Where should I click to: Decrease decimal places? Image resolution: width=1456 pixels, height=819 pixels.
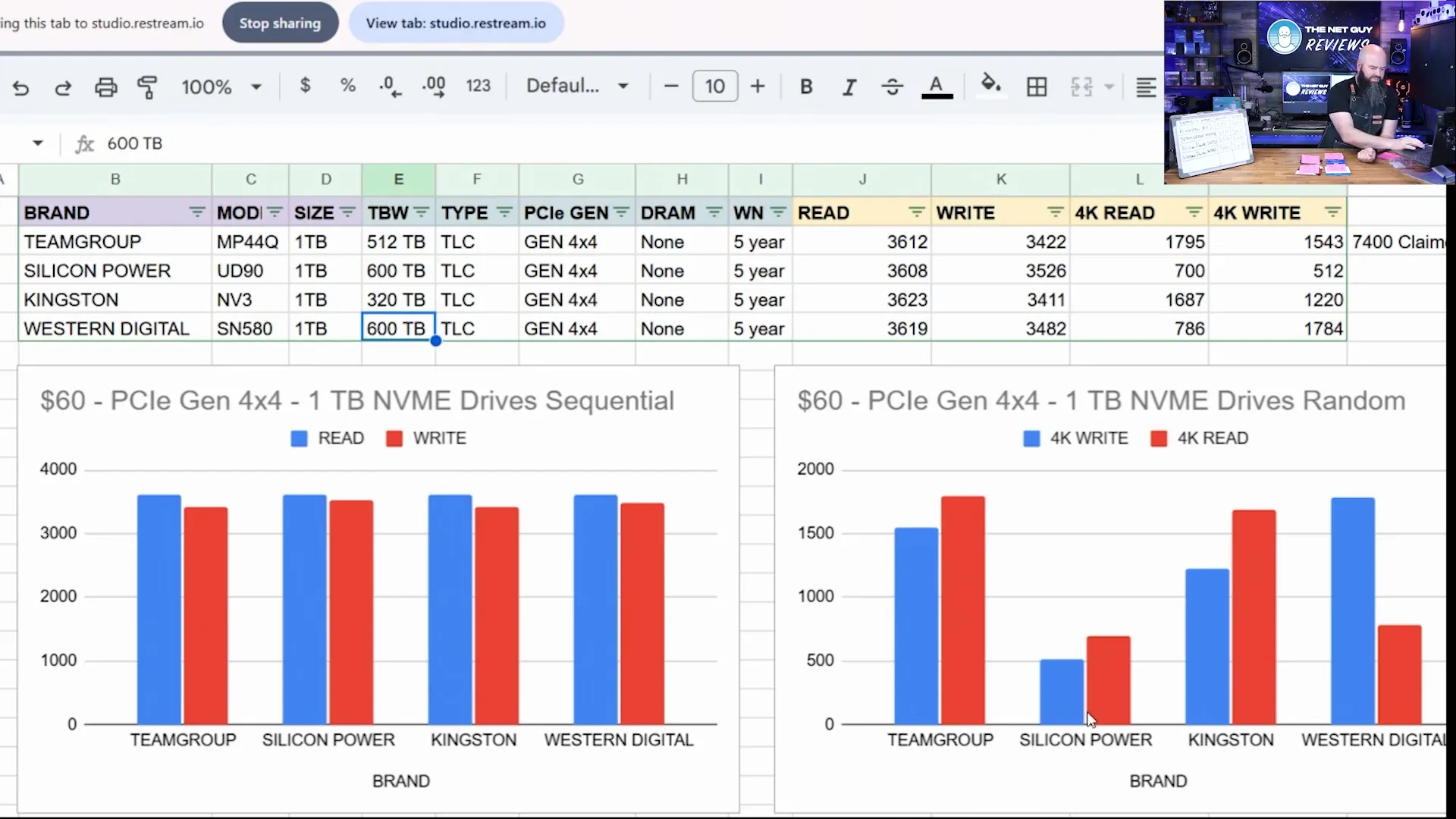point(390,86)
